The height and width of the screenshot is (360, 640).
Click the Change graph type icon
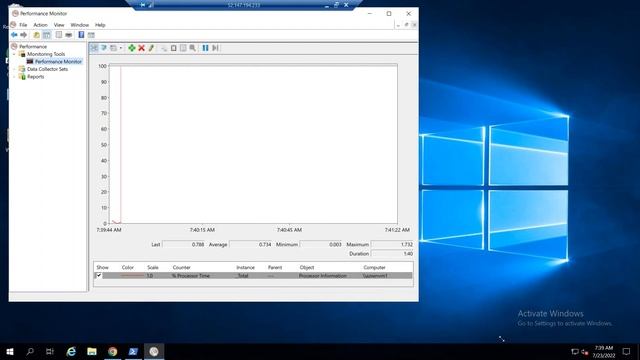point(113,48)
